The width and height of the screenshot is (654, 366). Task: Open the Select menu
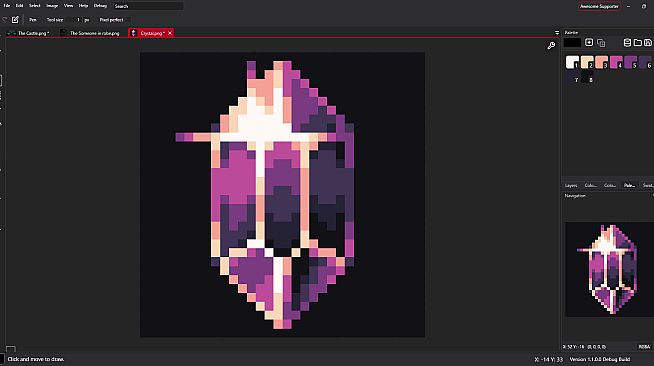click(x=35, y=6)
